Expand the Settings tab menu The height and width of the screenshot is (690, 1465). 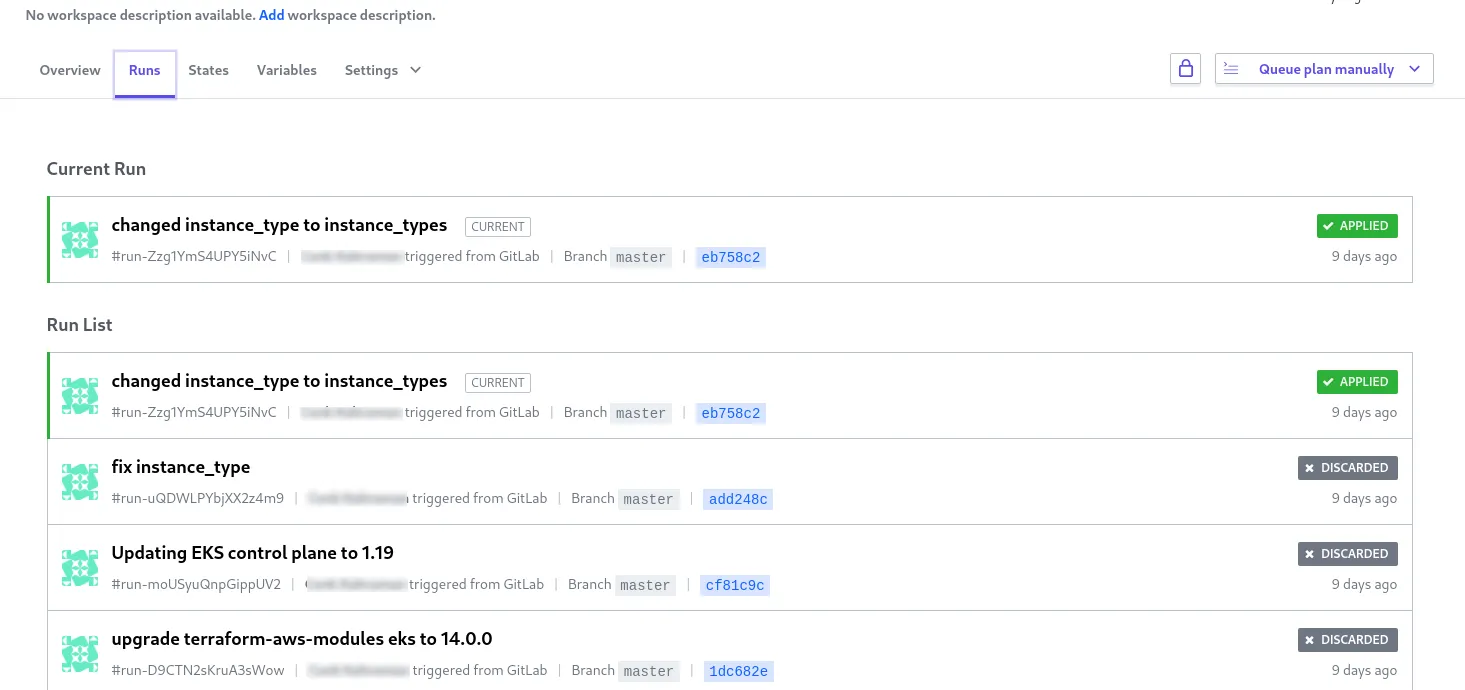click(382, 70)
